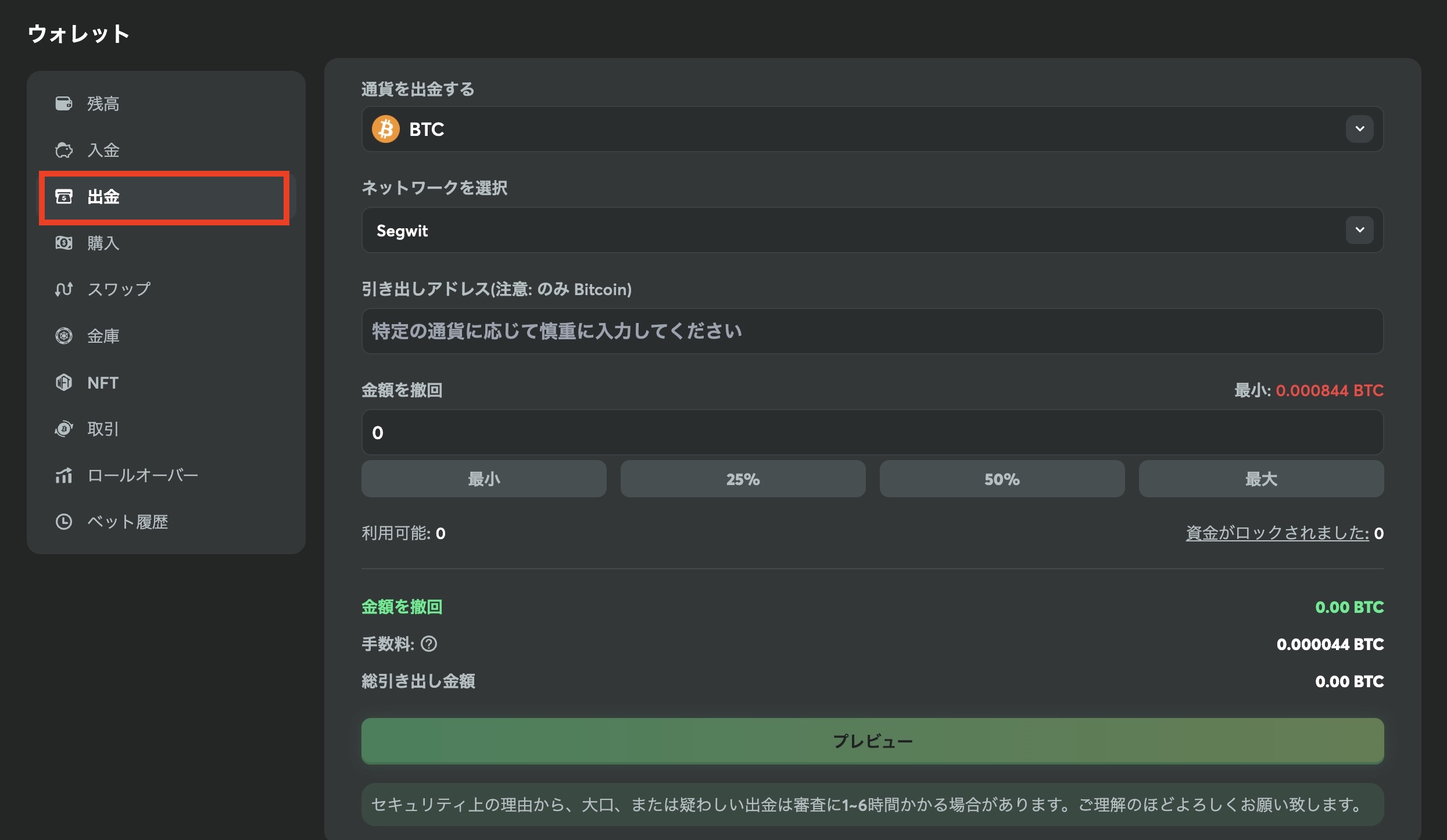Go to the 取引 transactions section
The height and width of the screenshot is (840, 1447).
pos(166,429)
